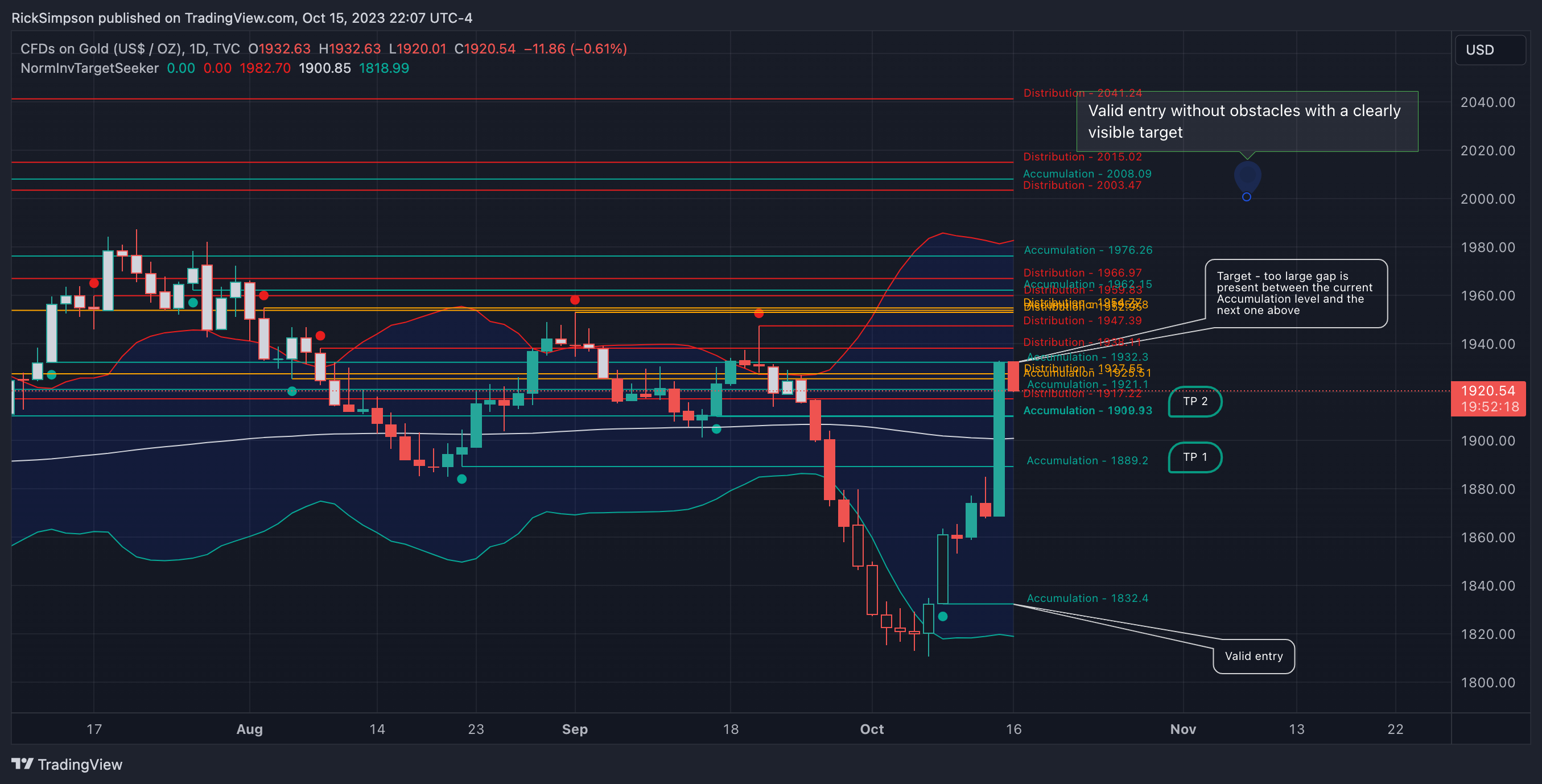Image resolution: width=1542 pixels, height=784 pixels.
Task: Click the 'Sep' time axis label
Action: coord(575,729)
